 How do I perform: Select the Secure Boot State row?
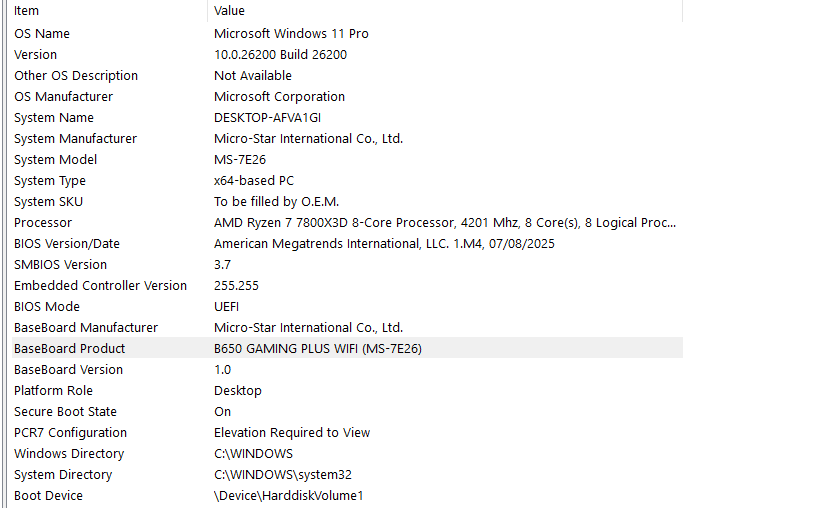pos(65,412)
